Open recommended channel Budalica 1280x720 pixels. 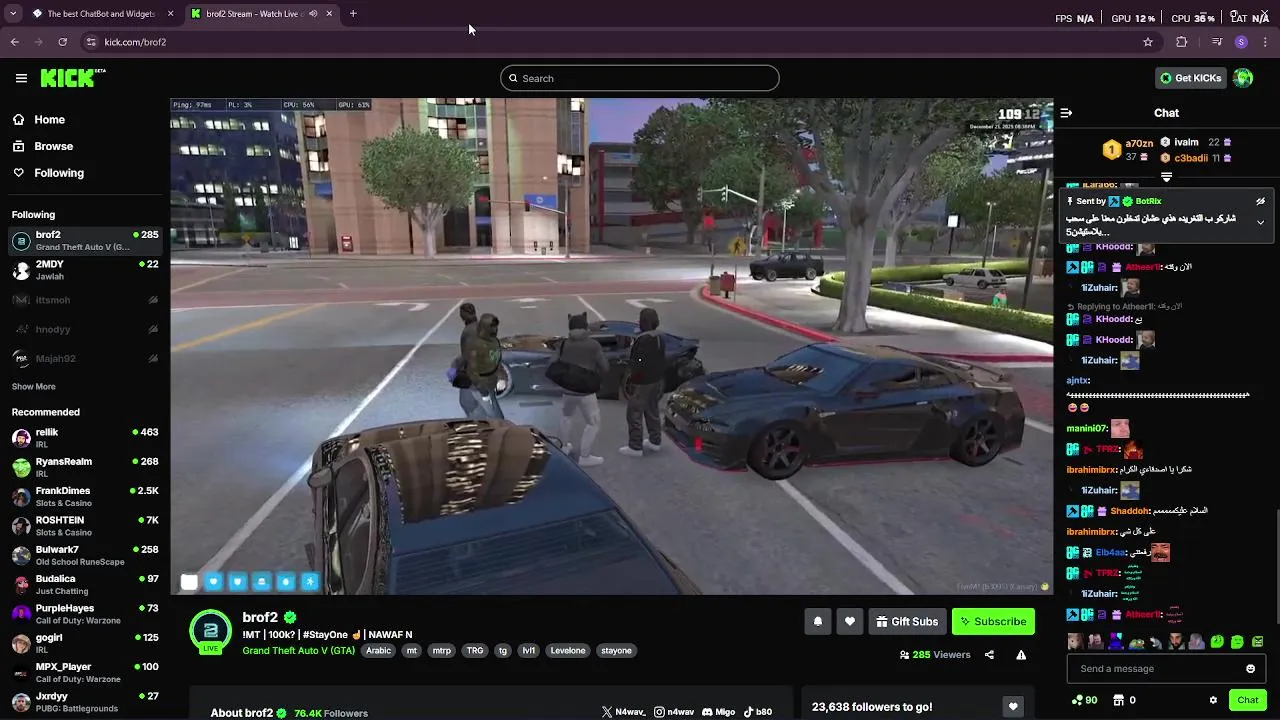(x=85, y=585)
